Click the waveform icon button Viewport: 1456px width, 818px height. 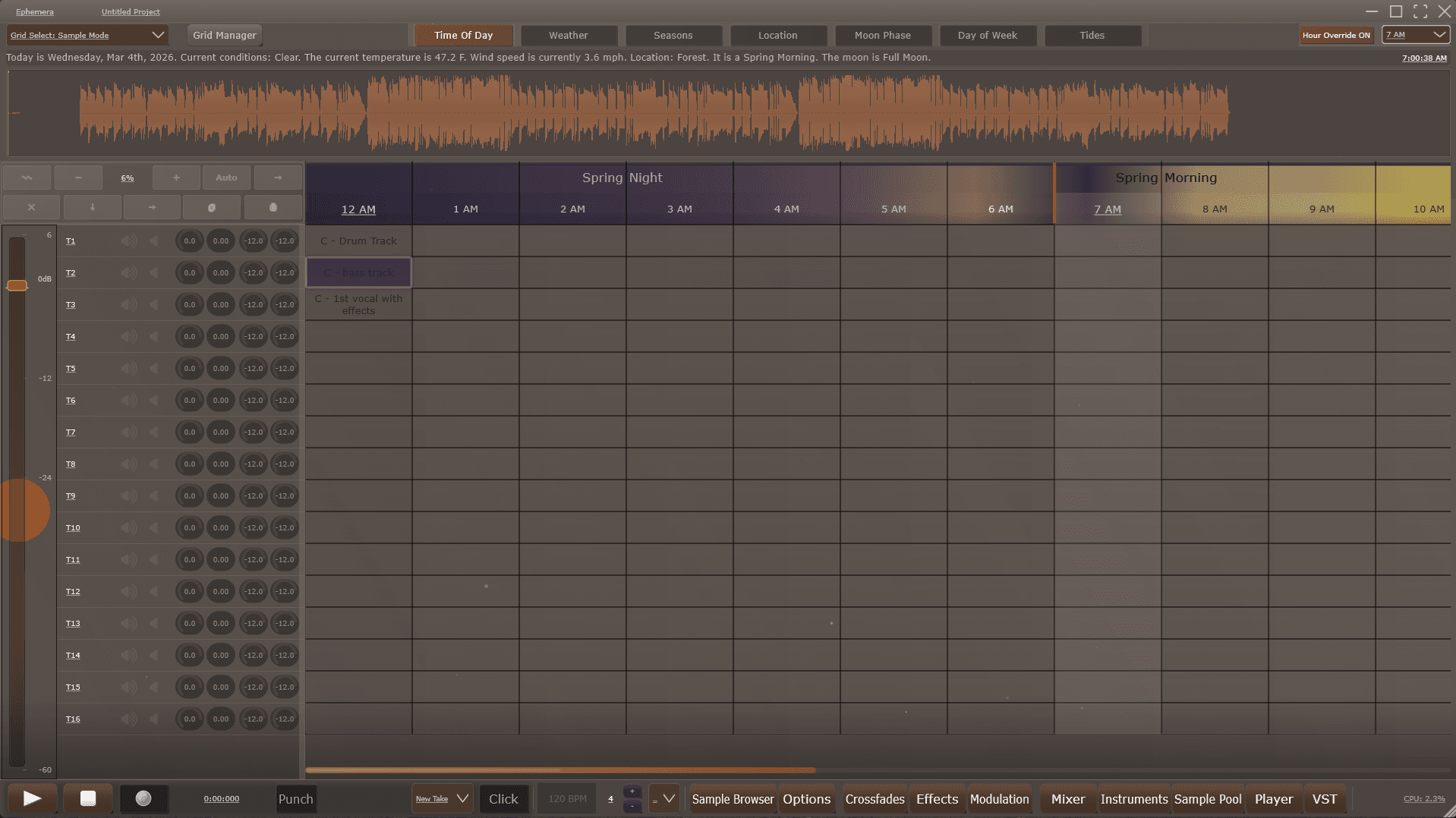(x=27, y=178)
